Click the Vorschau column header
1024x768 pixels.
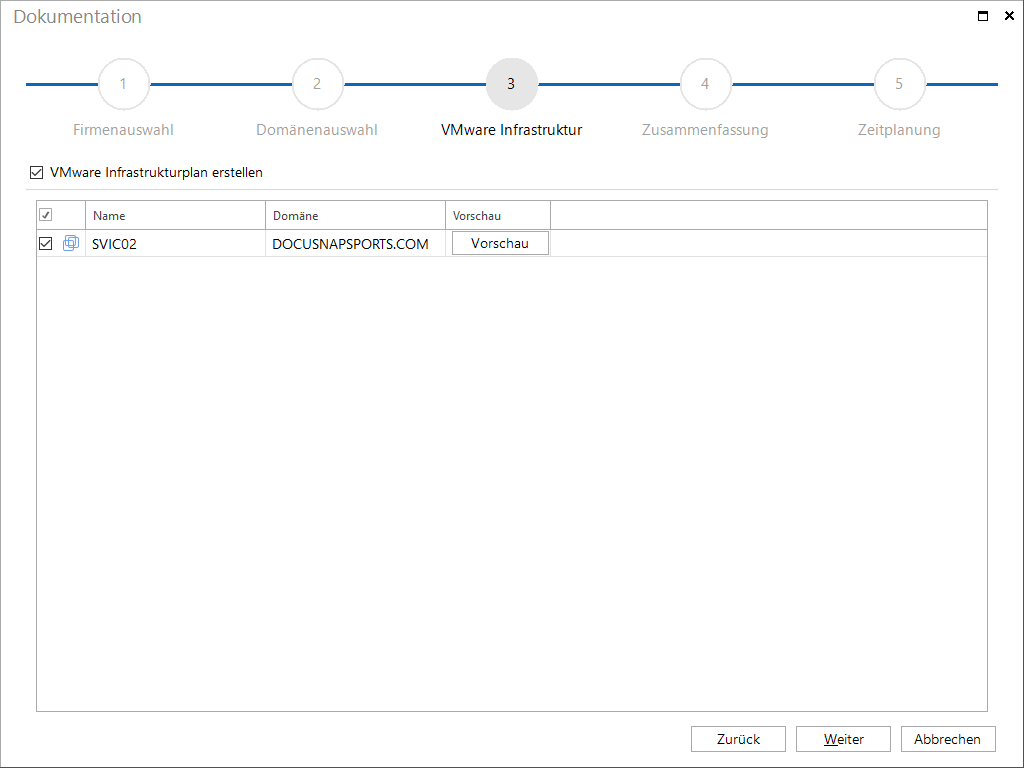point(498,215)
